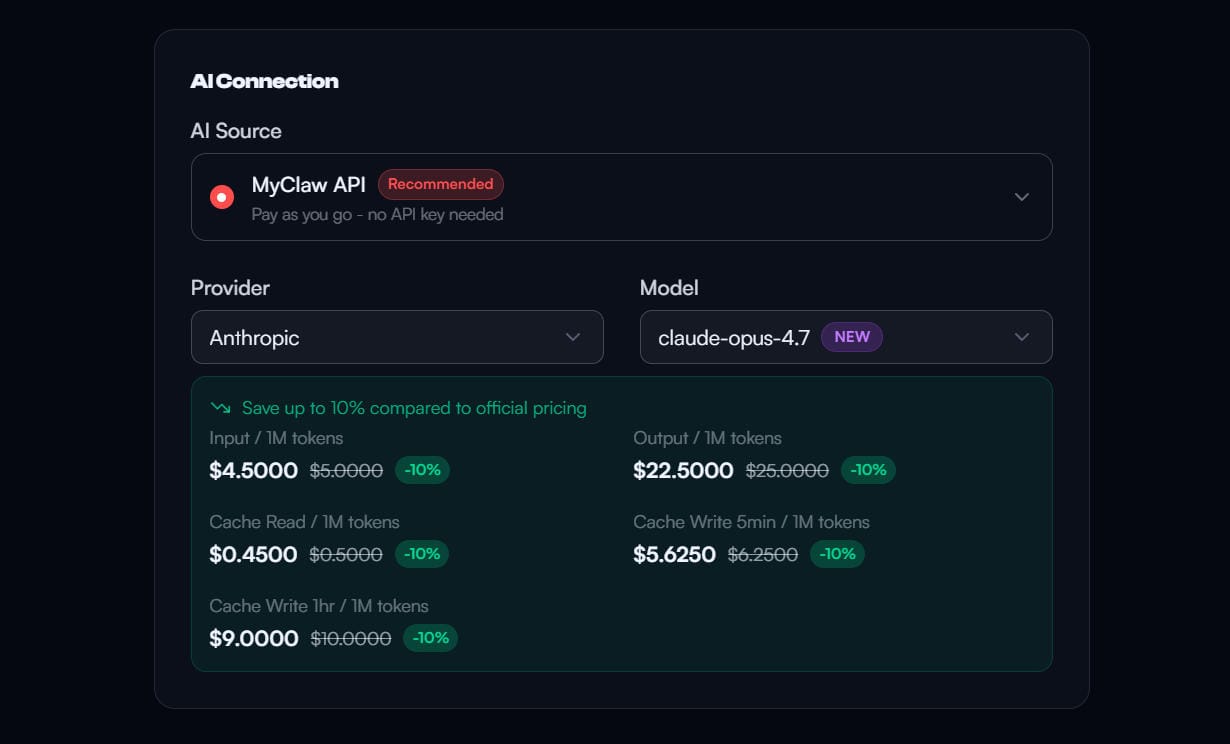The width and height of the screenshot is (1230, 744).
Task: Click the Cache Write 5min -10% badge
Action: click(x=837, y=554)
